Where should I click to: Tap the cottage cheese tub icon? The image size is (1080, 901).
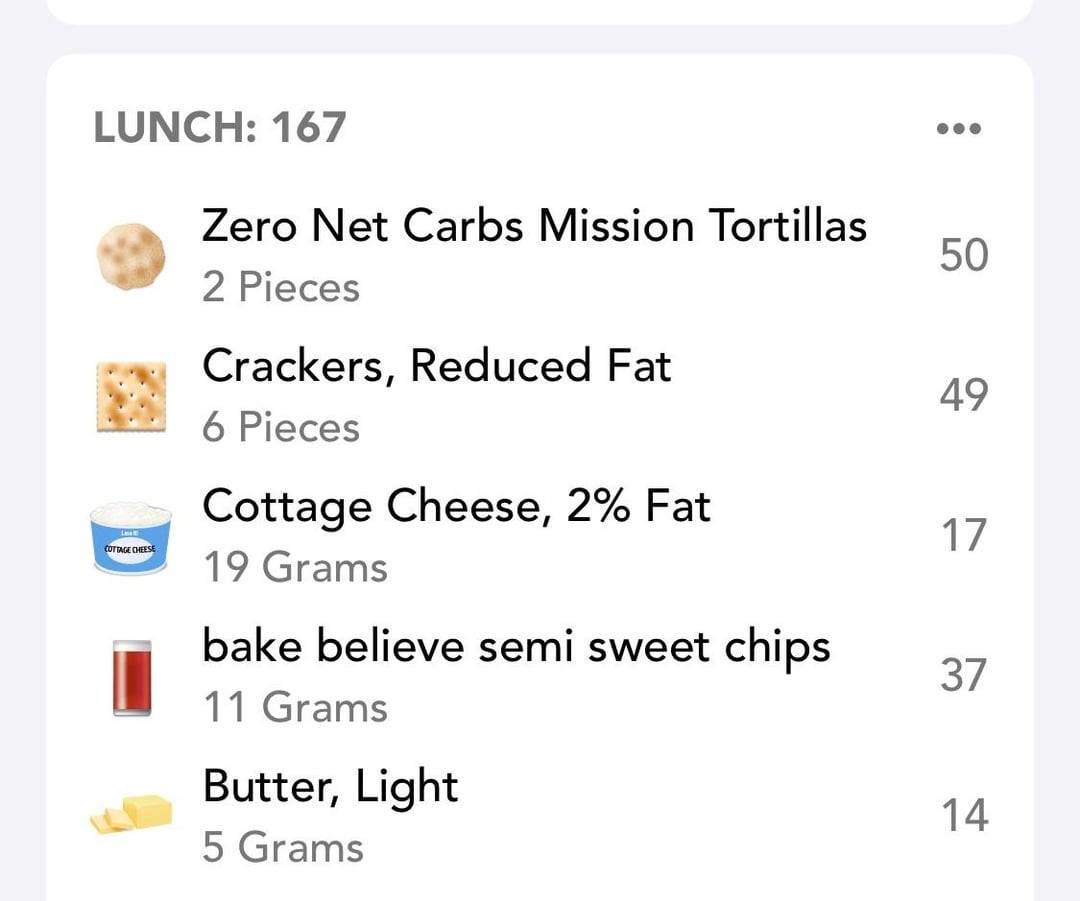(131, 538)
